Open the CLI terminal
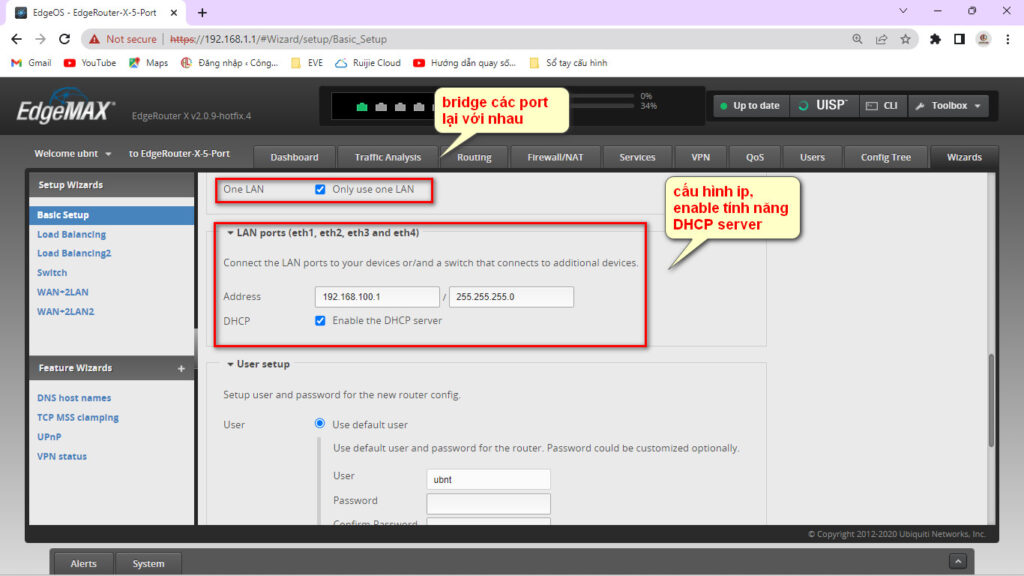The image size is (1024, 576). 880,105
